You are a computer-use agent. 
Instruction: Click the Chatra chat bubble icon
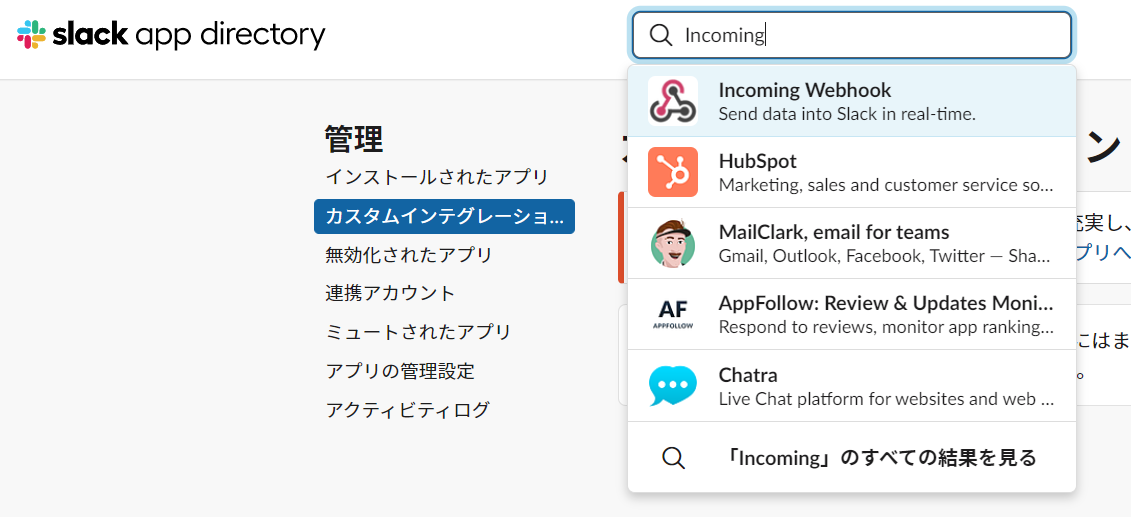(672, 386)
